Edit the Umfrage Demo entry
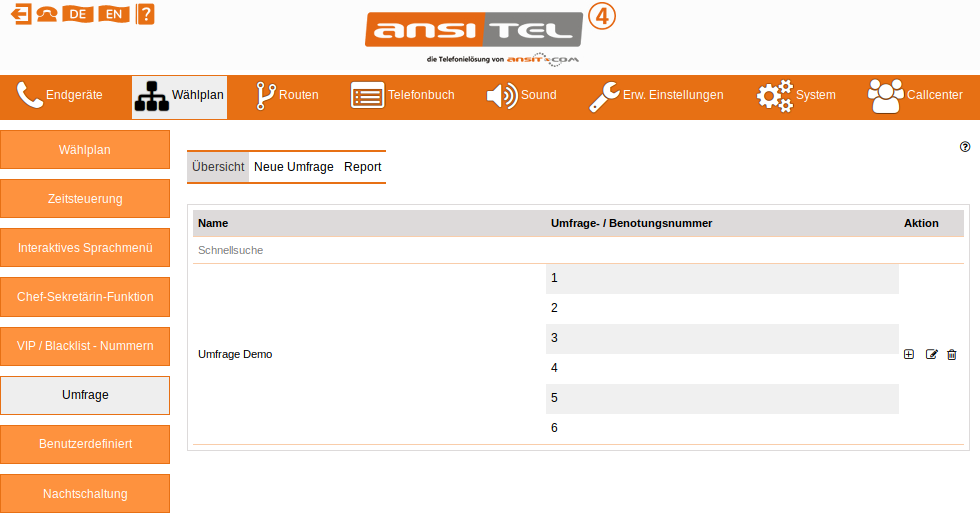 pos(932,354)
